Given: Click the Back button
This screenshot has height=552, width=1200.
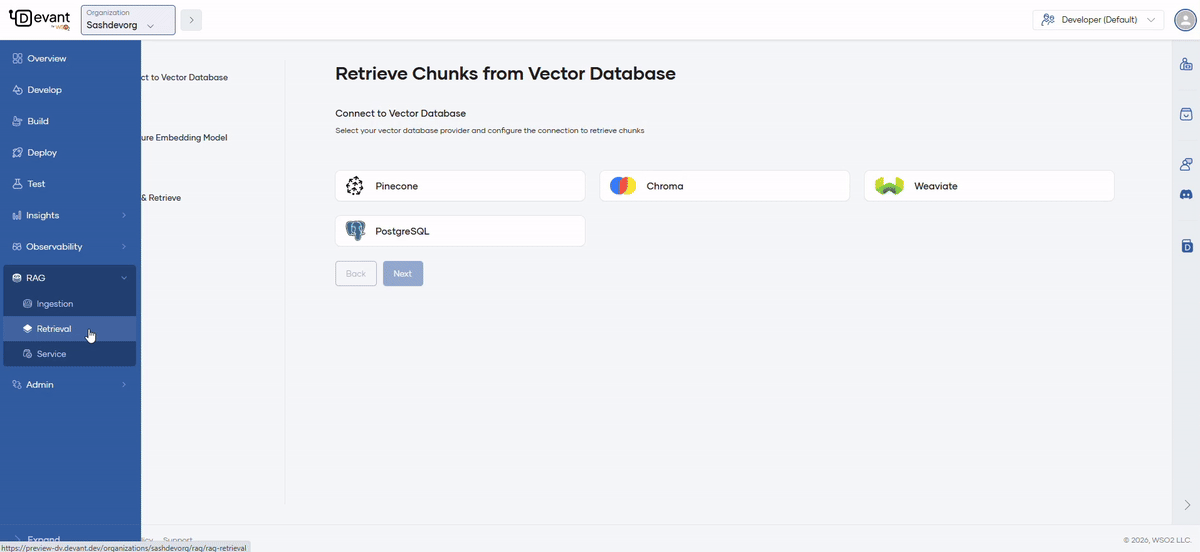Looking at the screenshot, I should 356,273.
